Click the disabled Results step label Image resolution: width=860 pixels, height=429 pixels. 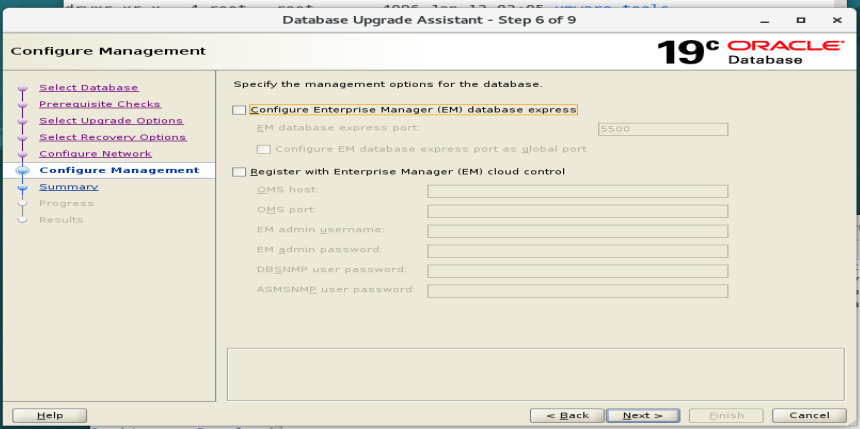(x=61, y=220)
